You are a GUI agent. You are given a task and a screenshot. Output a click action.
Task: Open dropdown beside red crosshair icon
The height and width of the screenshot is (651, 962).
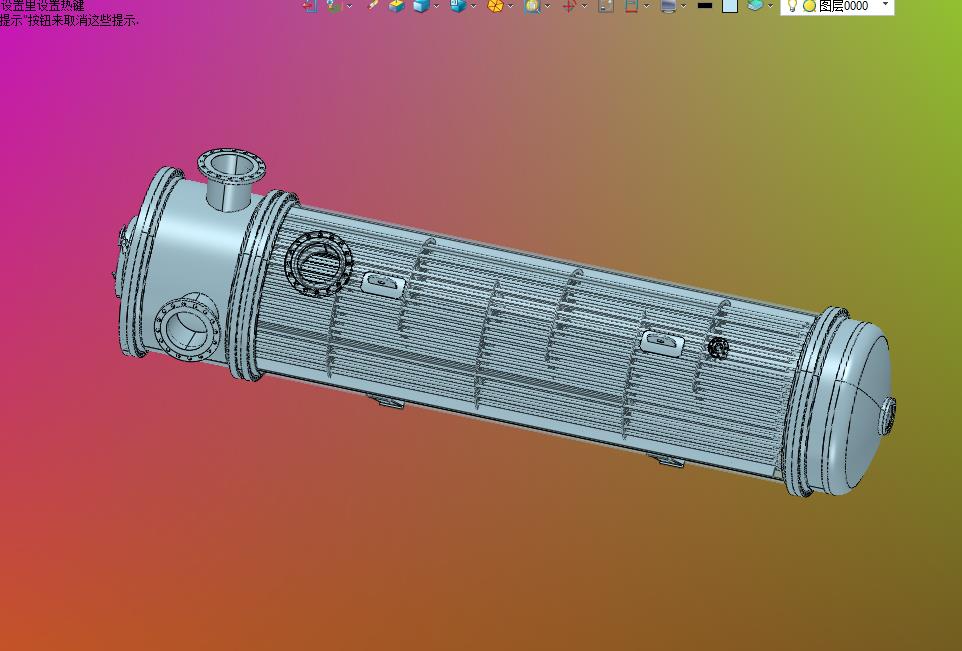tap(584, 6)
